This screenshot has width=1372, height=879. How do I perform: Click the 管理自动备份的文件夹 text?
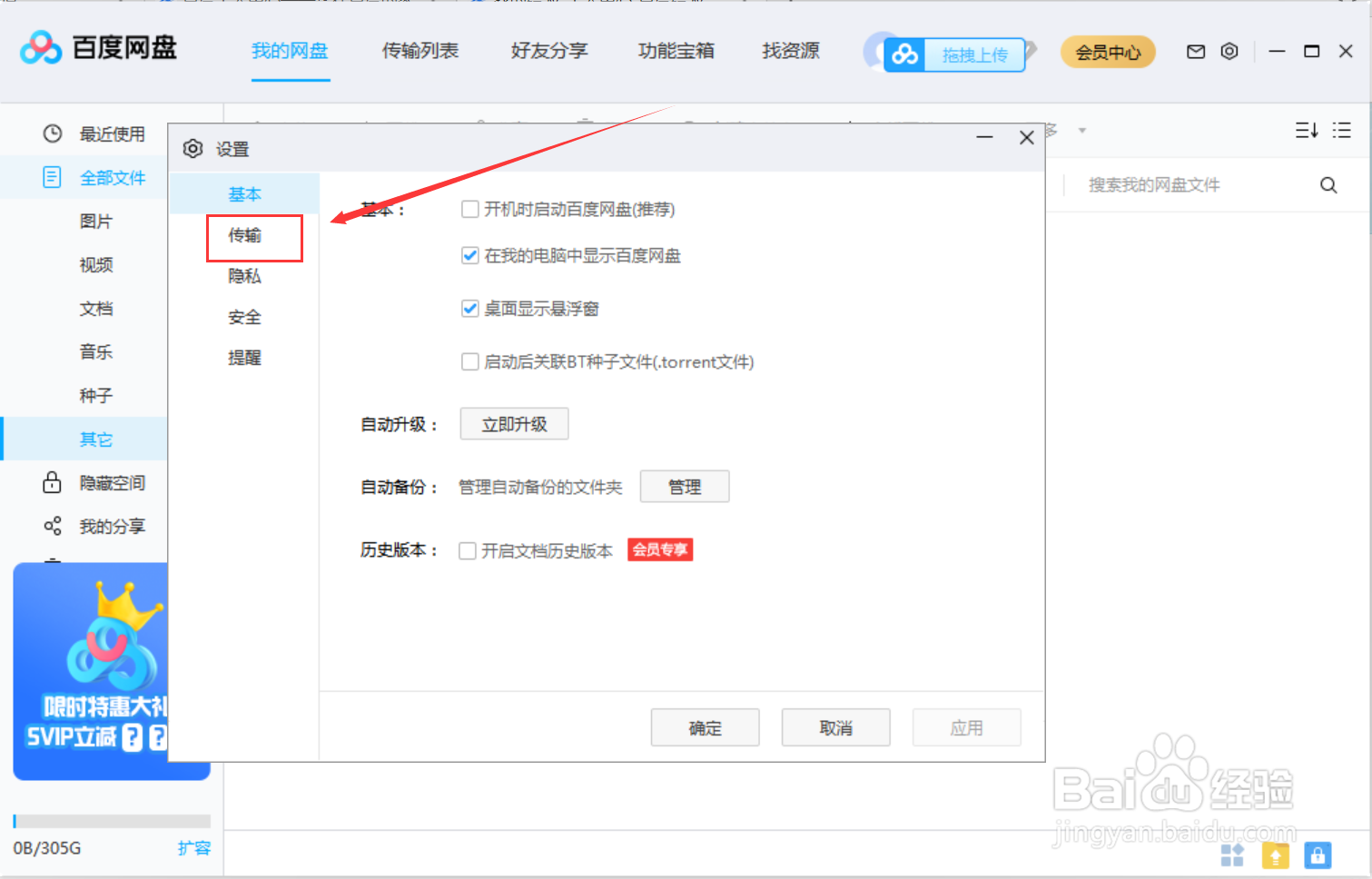pos(540,487)
